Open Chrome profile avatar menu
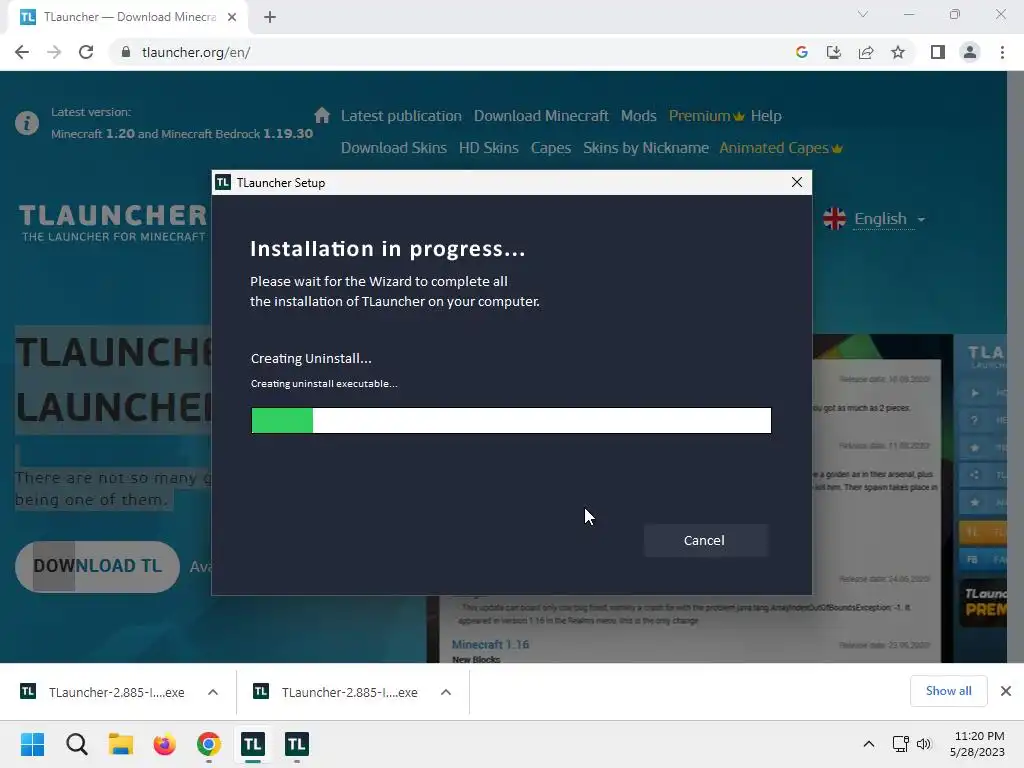Image resolution: width=1024 pixels, height=768 pixels. tap(970, 52)
